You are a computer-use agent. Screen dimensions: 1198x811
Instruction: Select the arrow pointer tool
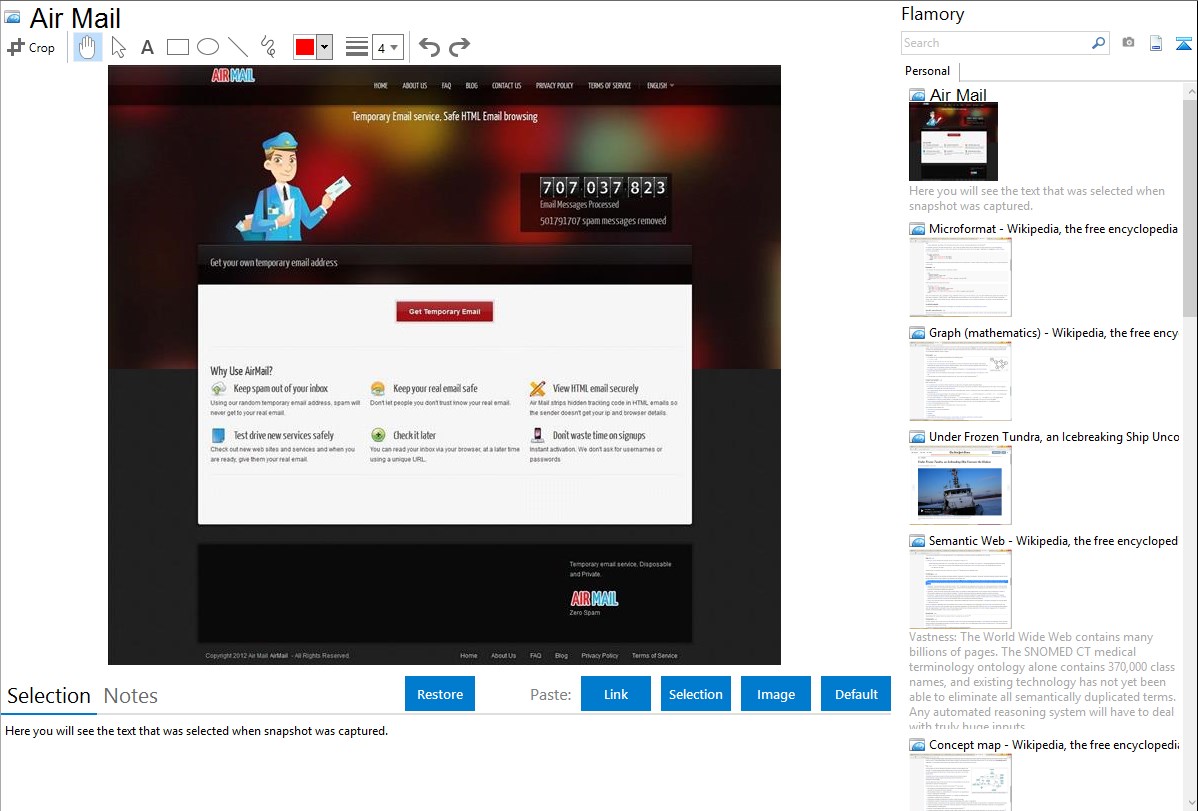tap(118, 47)
